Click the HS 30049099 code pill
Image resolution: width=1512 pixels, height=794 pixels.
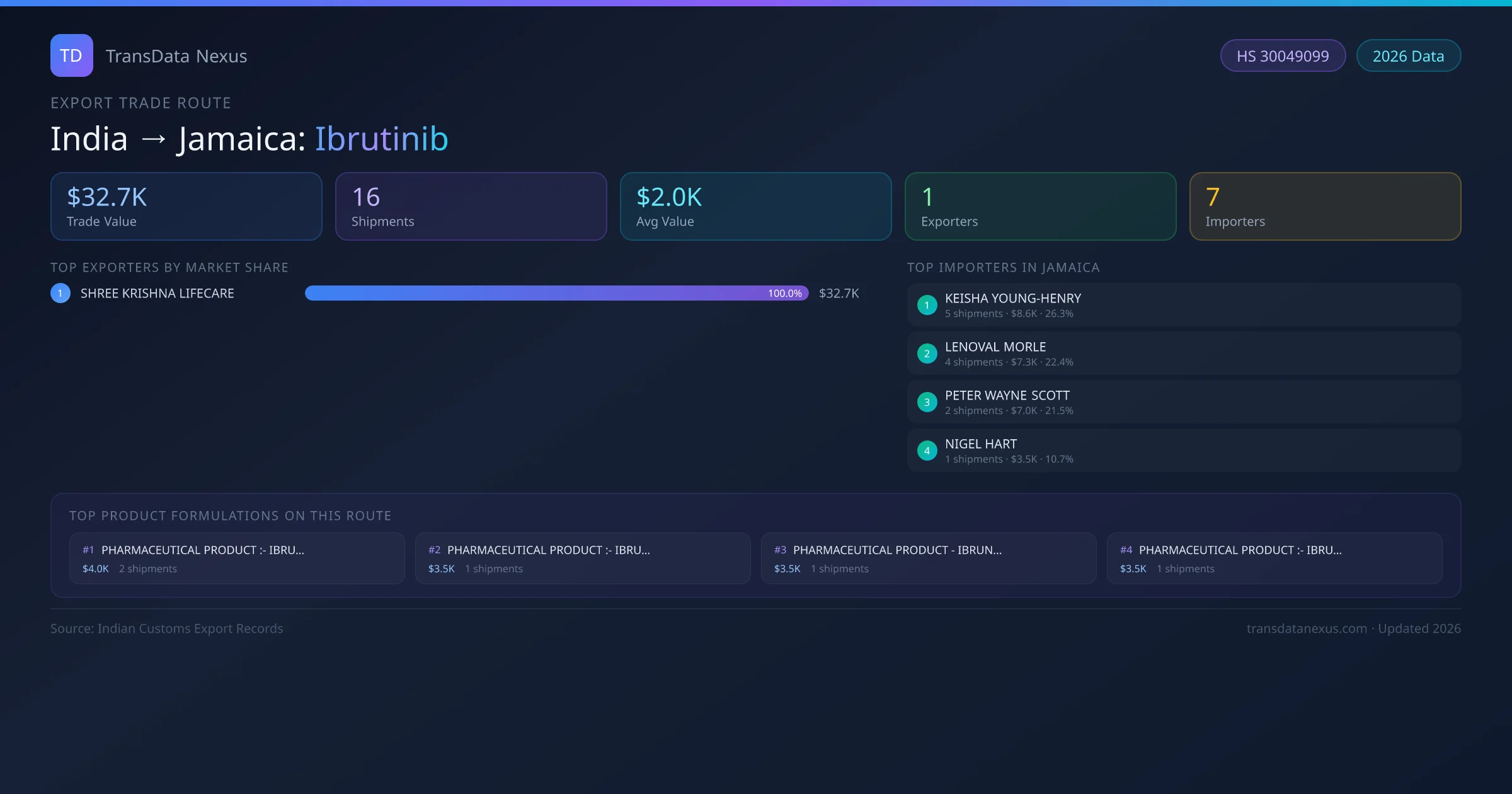coord(1282,56)
